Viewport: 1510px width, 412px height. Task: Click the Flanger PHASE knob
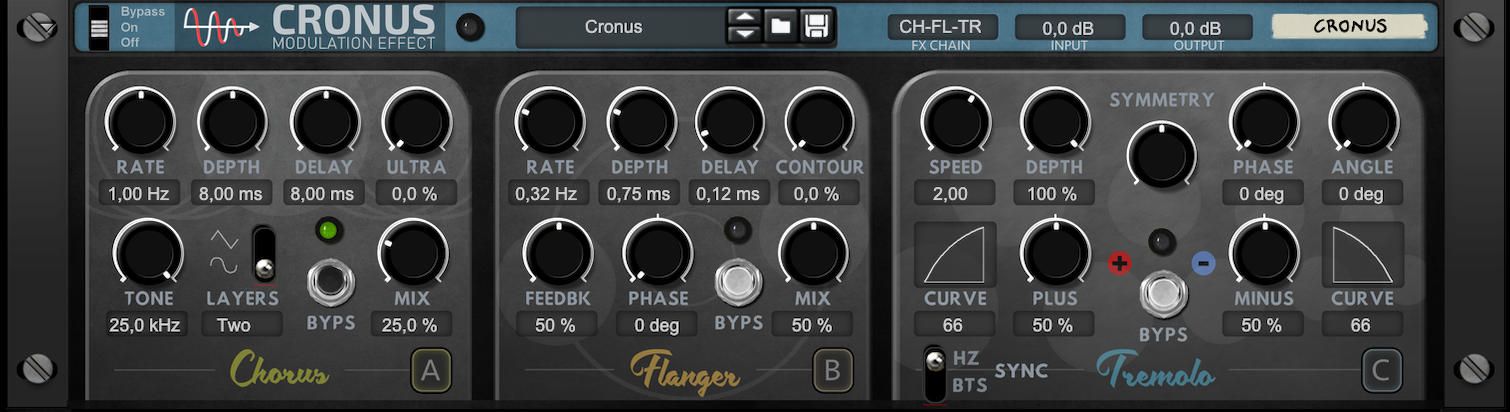[x=657, y=251]
